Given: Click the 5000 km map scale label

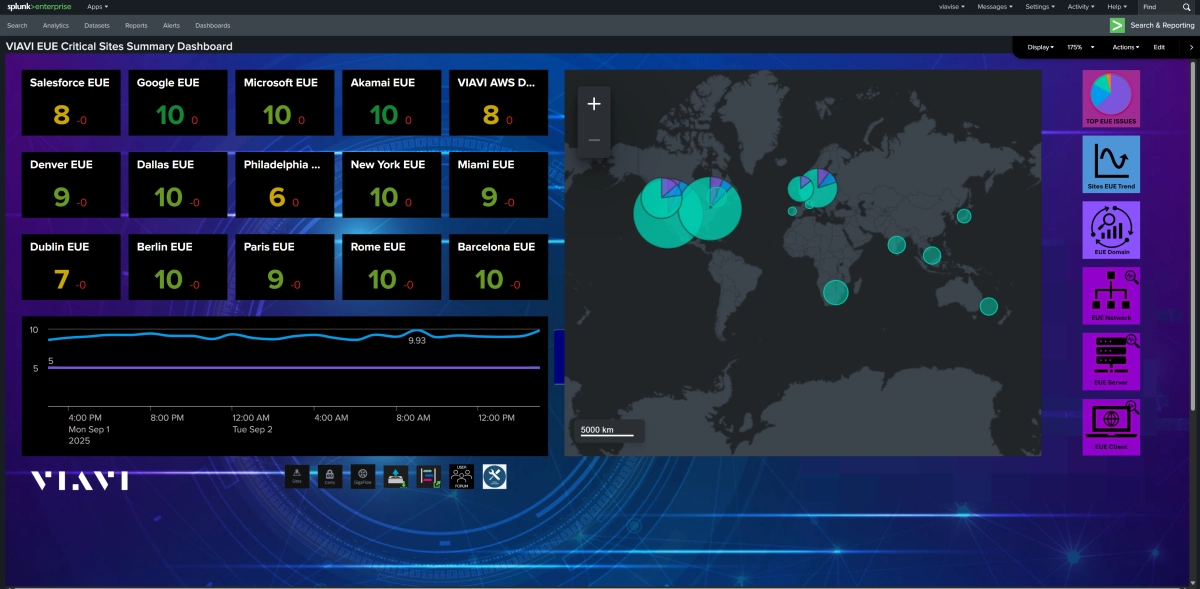Looking at the screenshot, I should (598, 430).
